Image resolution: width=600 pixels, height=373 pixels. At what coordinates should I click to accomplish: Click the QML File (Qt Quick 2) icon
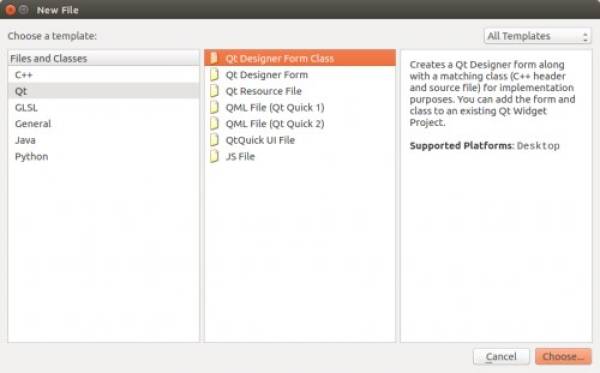[214, 124]
